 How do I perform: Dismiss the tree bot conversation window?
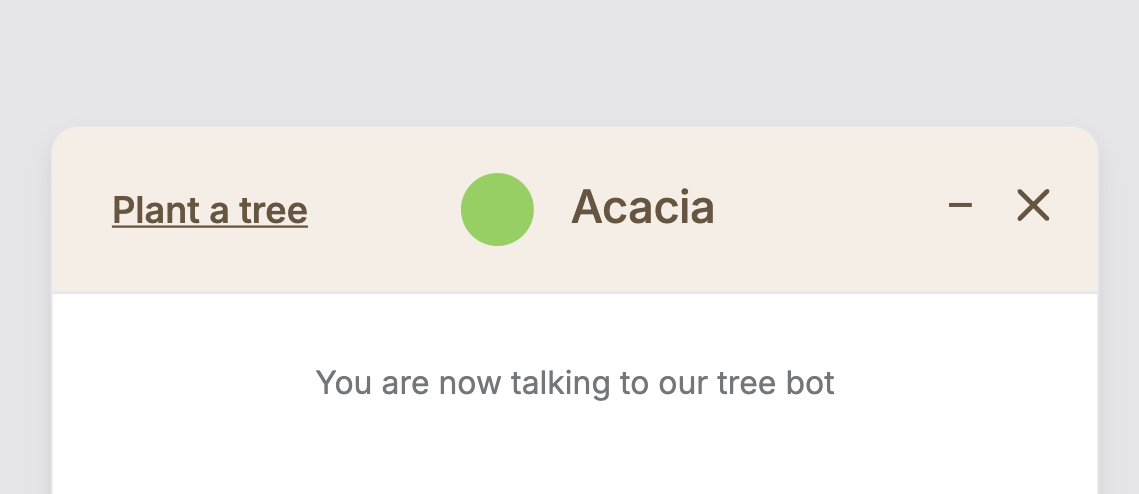1032,206
